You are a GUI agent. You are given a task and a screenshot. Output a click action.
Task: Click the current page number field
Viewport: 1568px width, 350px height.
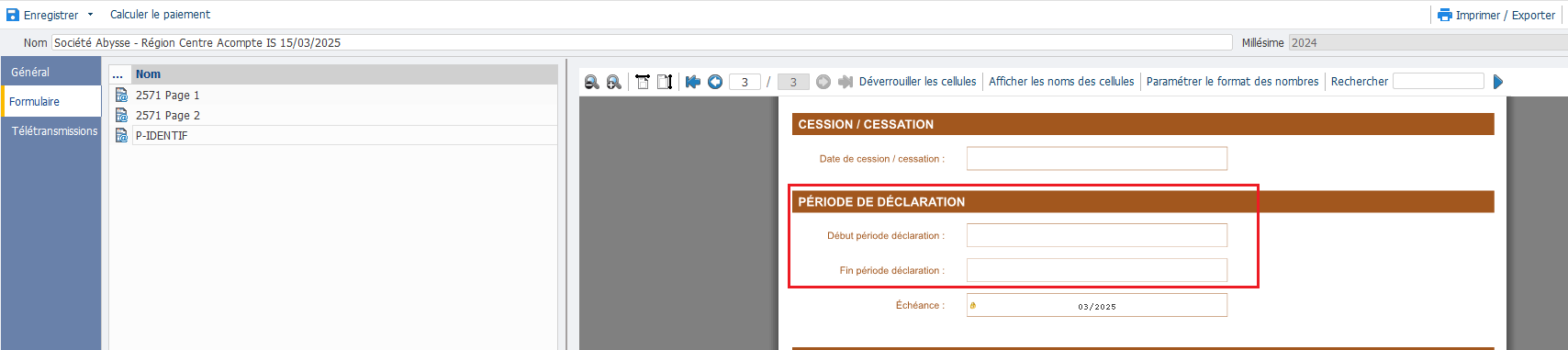(x=745, y=82)
